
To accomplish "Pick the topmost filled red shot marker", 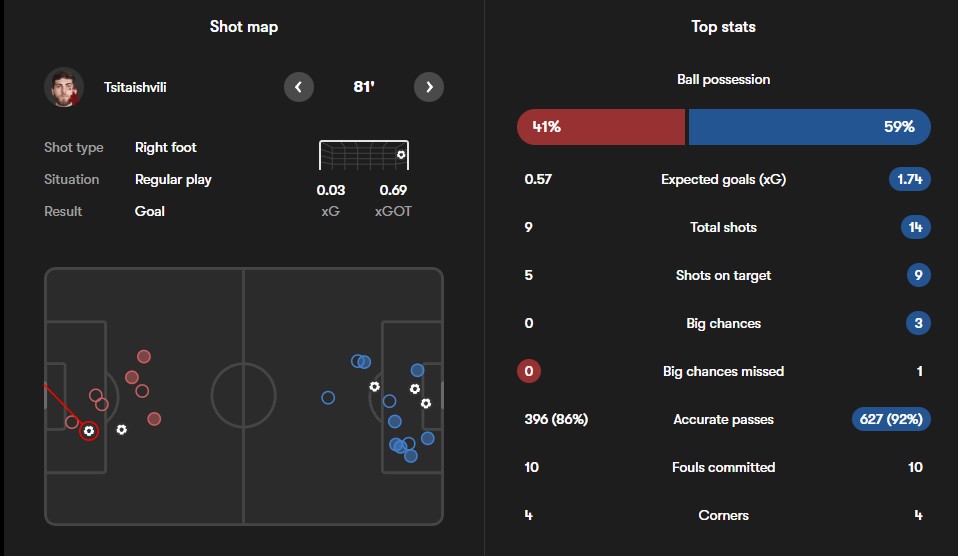I will point(144,356).
